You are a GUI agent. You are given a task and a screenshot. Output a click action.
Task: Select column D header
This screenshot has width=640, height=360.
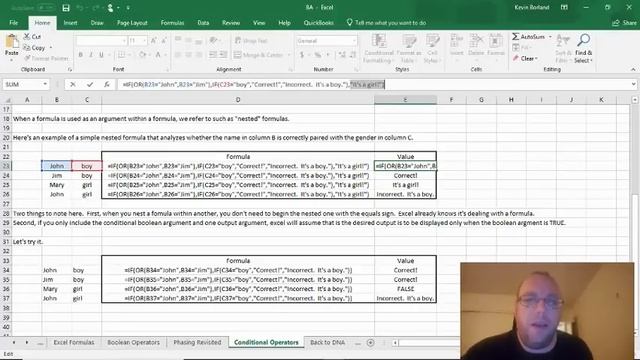pos(238,100)
